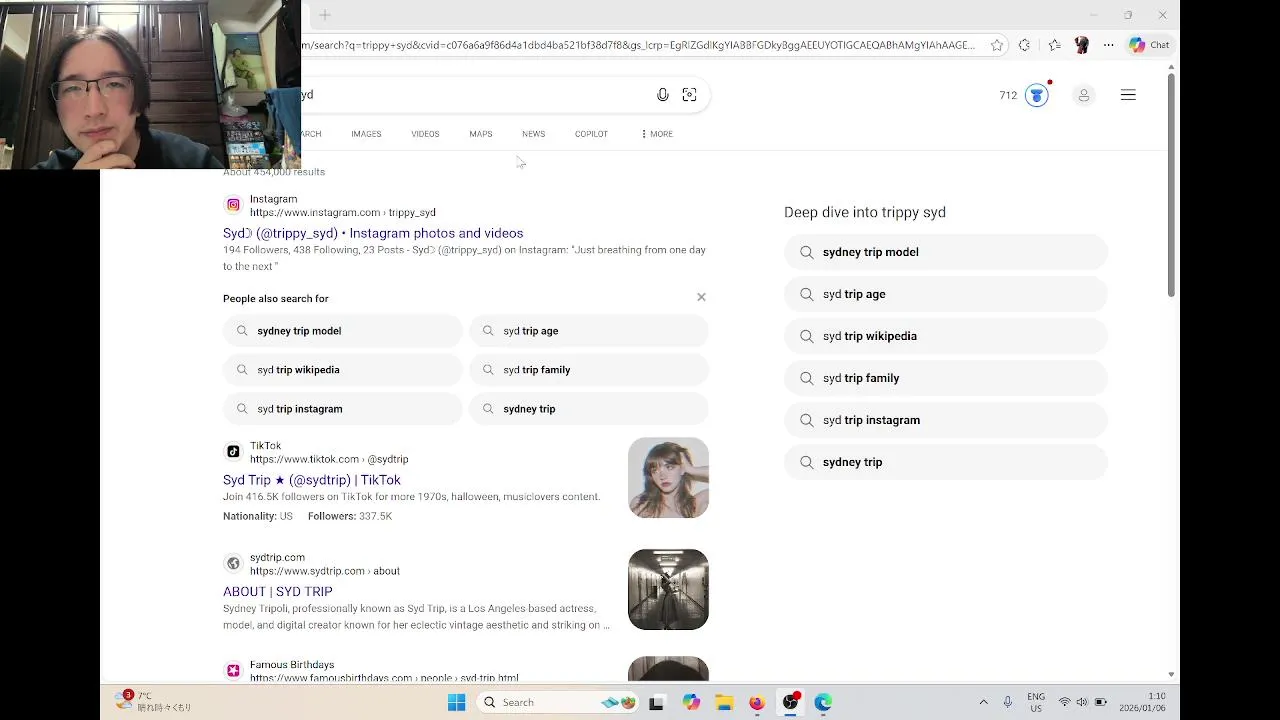Open Copilot Chat button in toolbar
1280x720 pixels.
1149,45
